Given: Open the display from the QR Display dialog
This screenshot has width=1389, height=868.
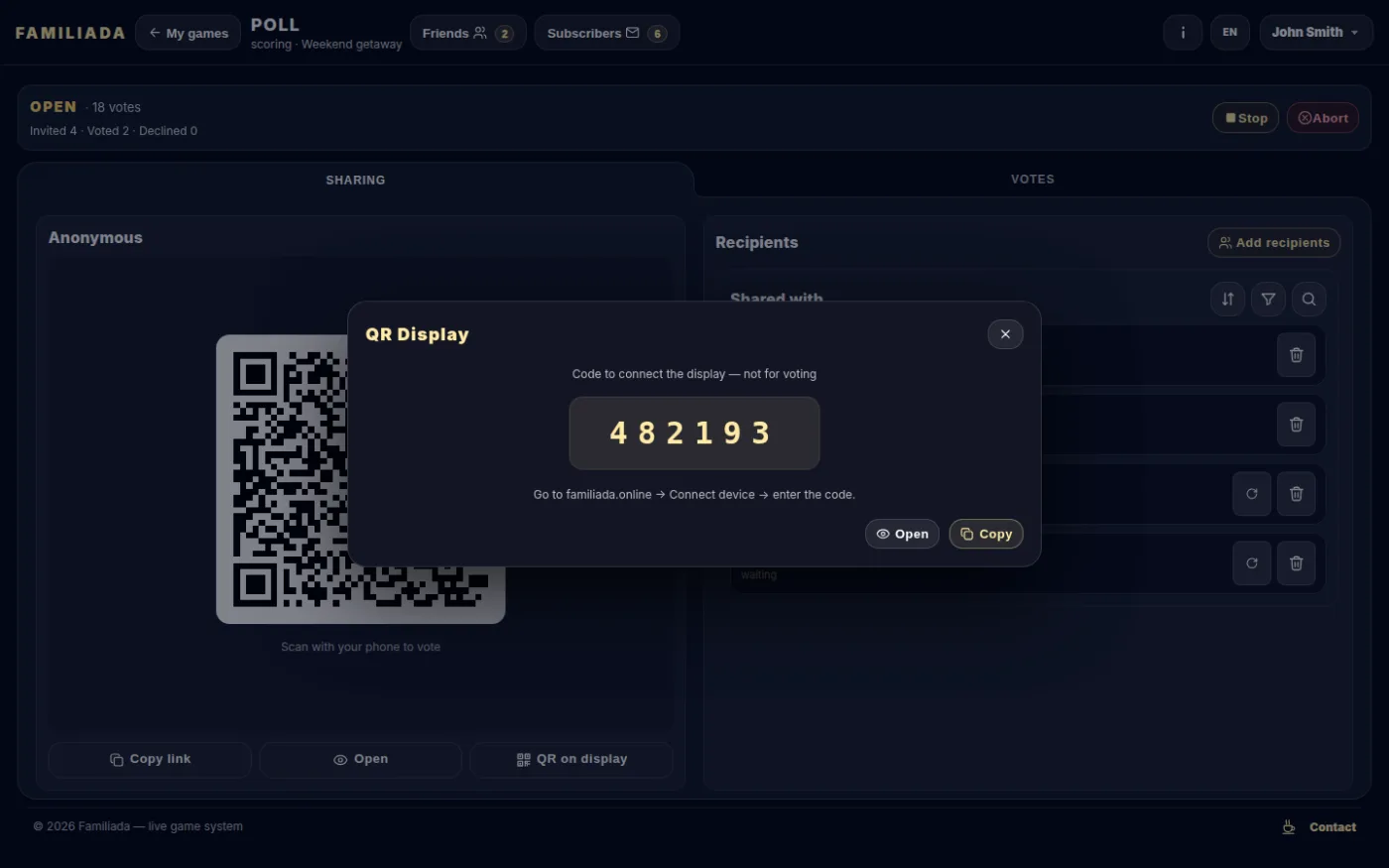Looking at the screenshot, I should pos(902,534).
